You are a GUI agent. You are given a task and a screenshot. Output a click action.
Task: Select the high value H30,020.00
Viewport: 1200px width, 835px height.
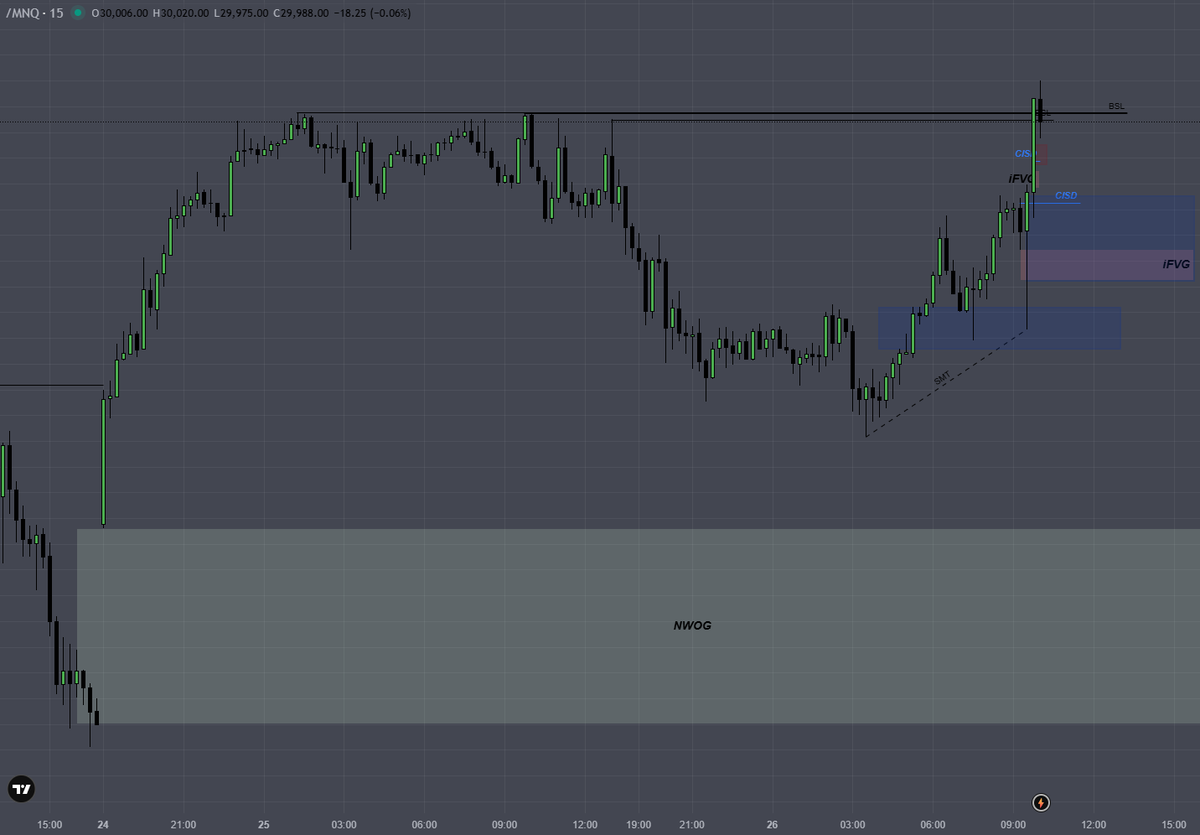click(181, 13)
